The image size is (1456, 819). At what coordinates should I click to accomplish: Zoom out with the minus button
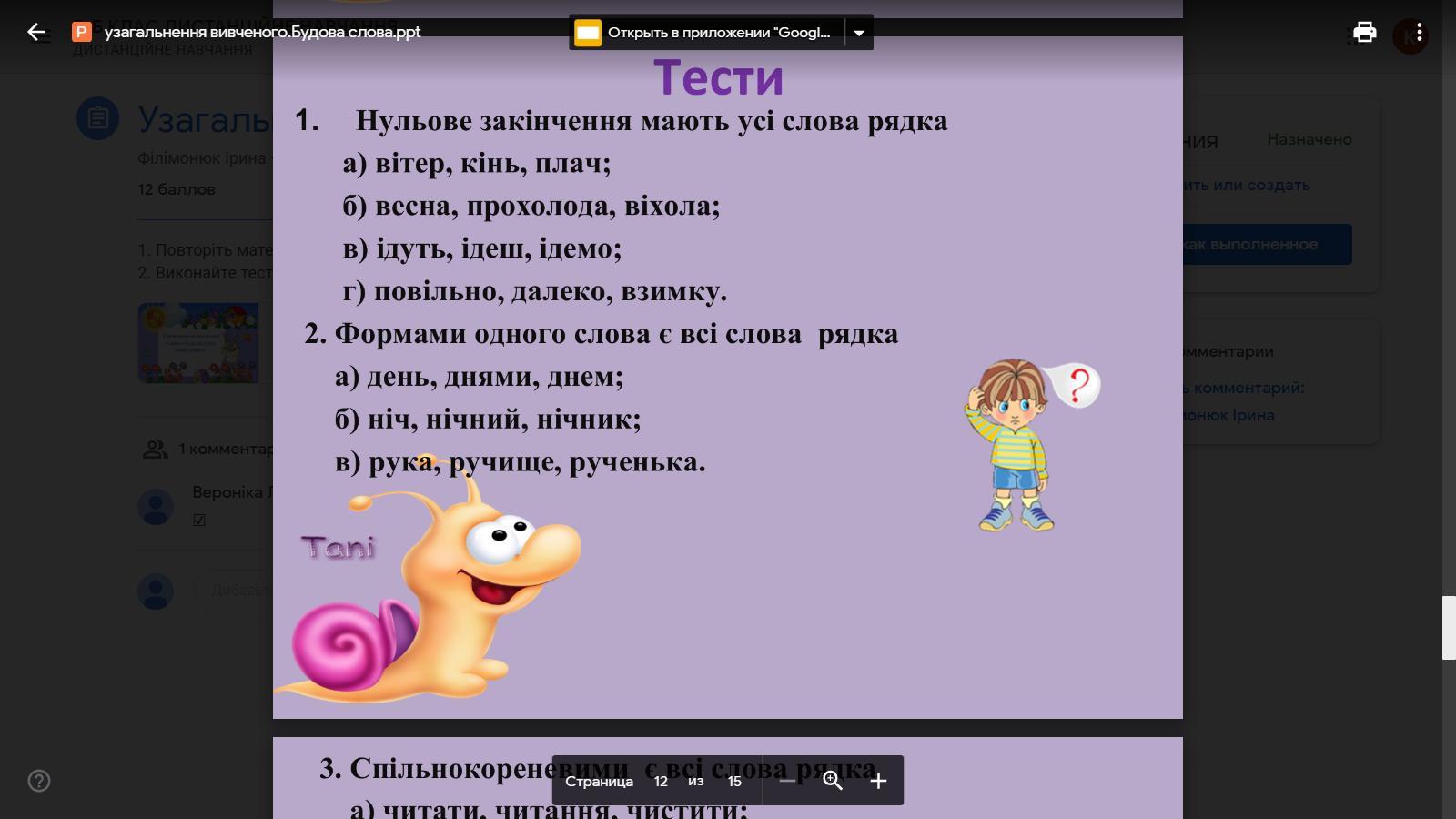pyautogui.click(x=787, y=781)
